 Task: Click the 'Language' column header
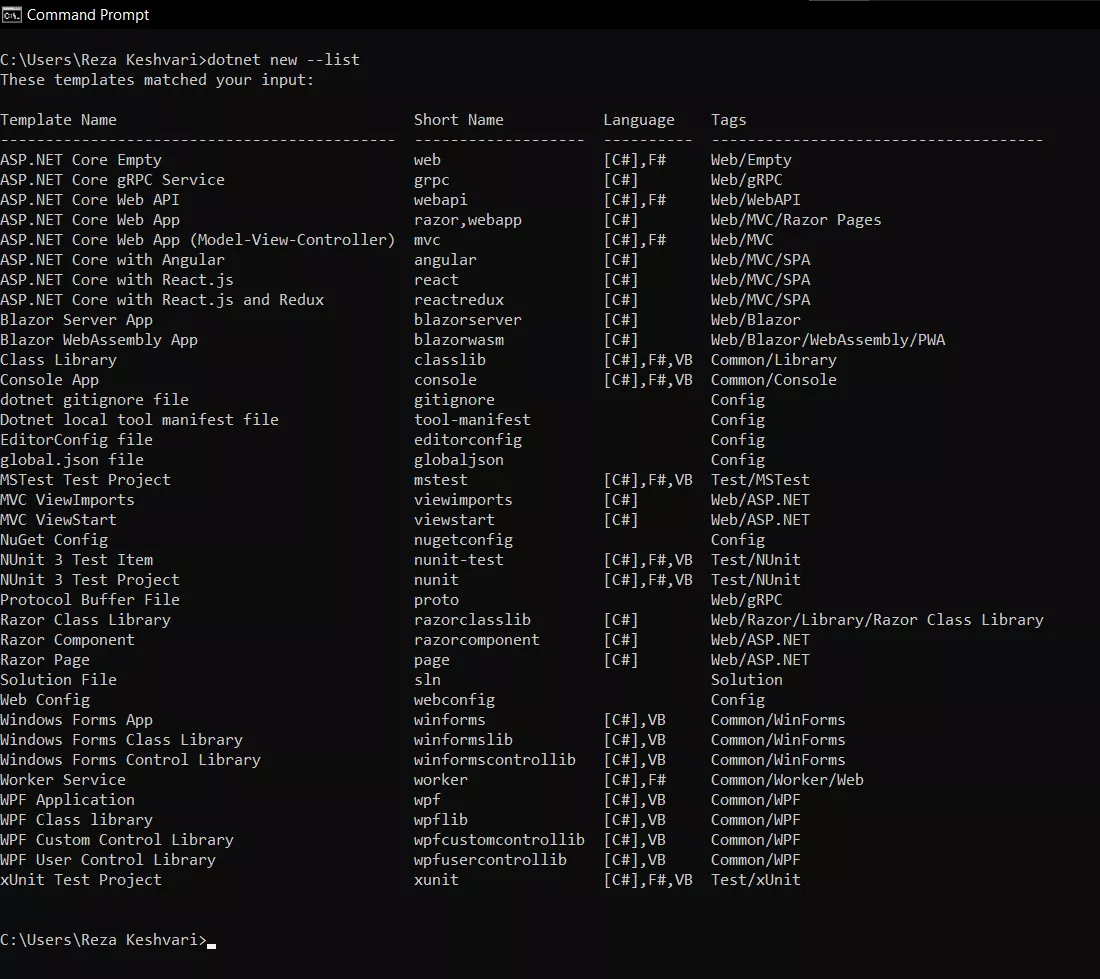(x=639, y=120)
